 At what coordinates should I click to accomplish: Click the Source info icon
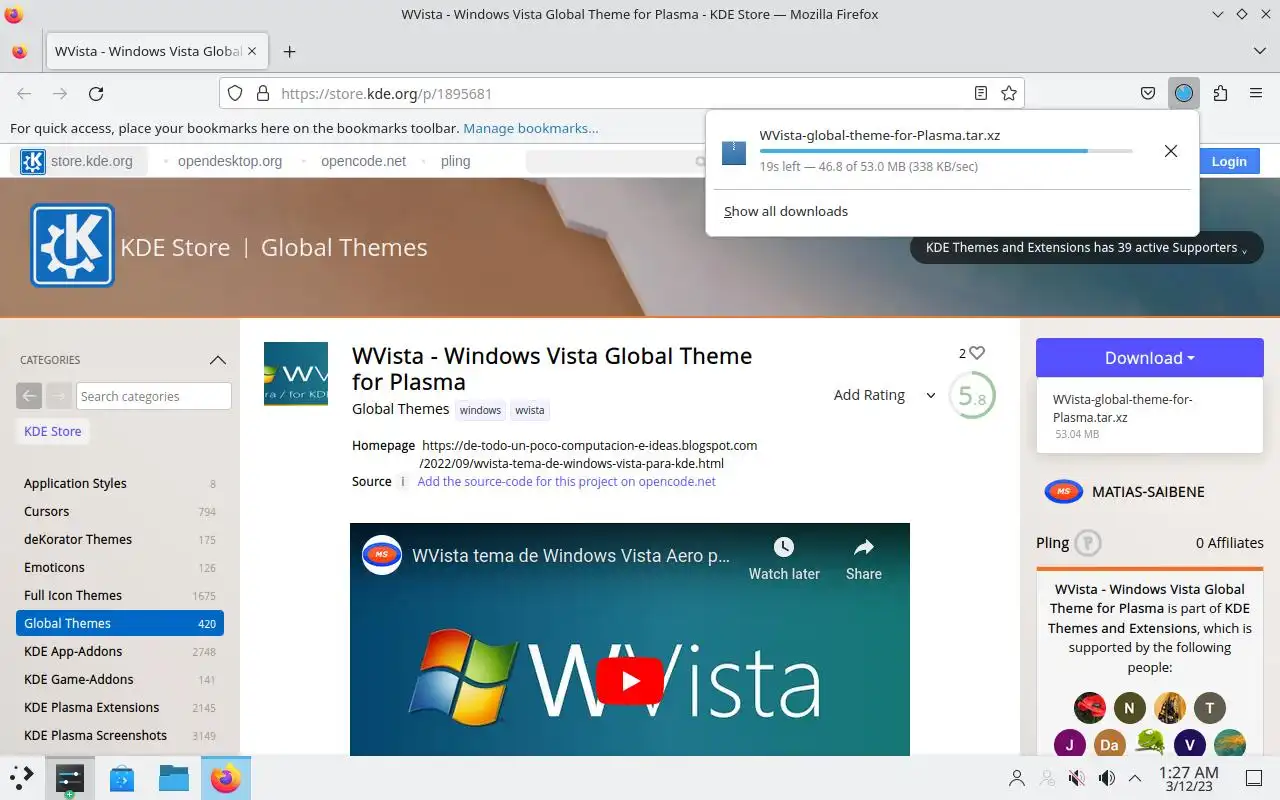403,481
